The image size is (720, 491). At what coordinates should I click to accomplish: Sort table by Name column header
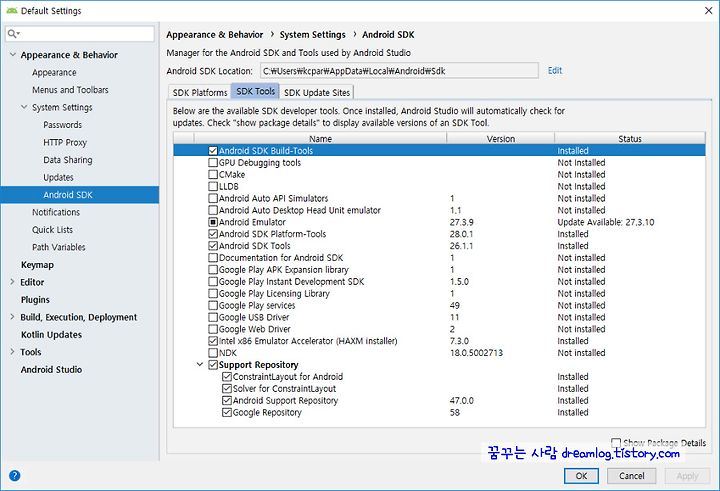pos(320,138)
